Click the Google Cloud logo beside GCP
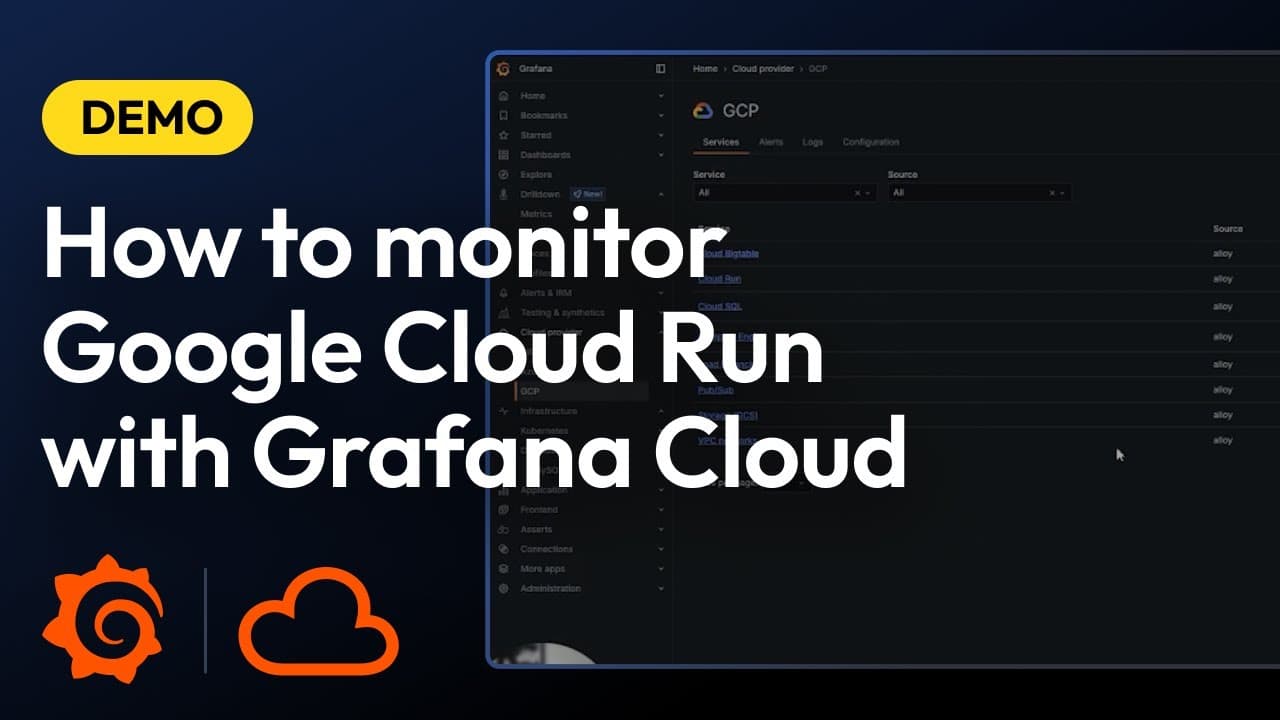Screen dimensions: 1280x720 click(703, 111)
